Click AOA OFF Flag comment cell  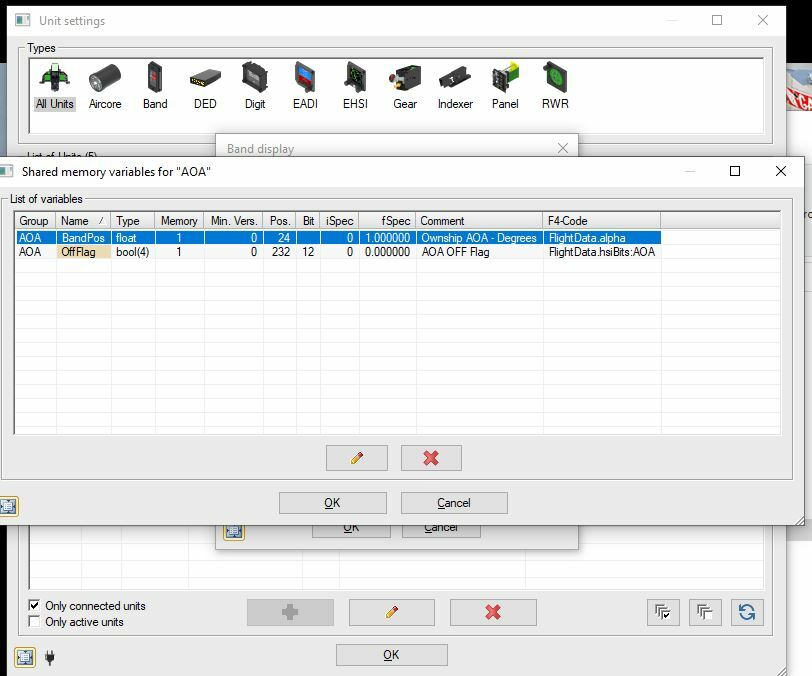pos(479,252)
